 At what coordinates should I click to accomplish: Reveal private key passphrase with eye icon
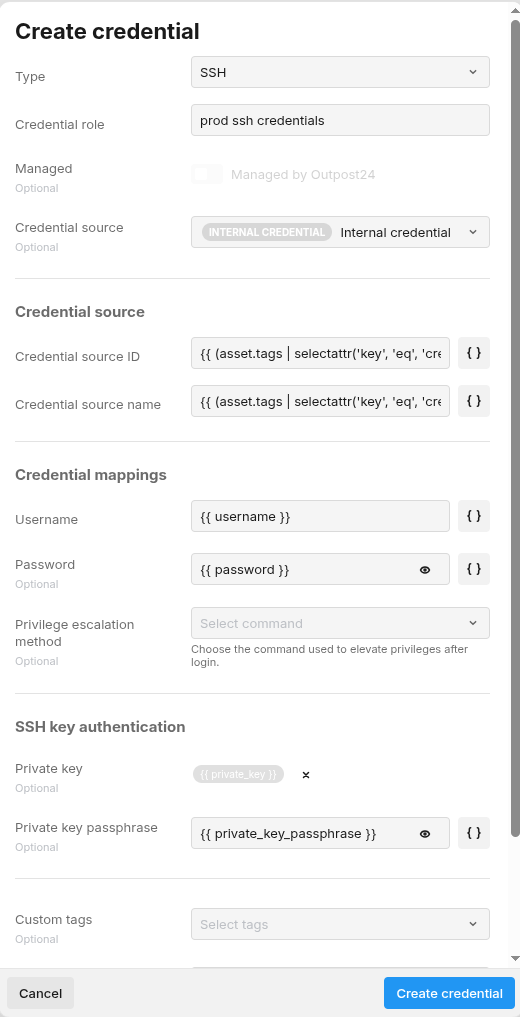(x=425, y=833)
